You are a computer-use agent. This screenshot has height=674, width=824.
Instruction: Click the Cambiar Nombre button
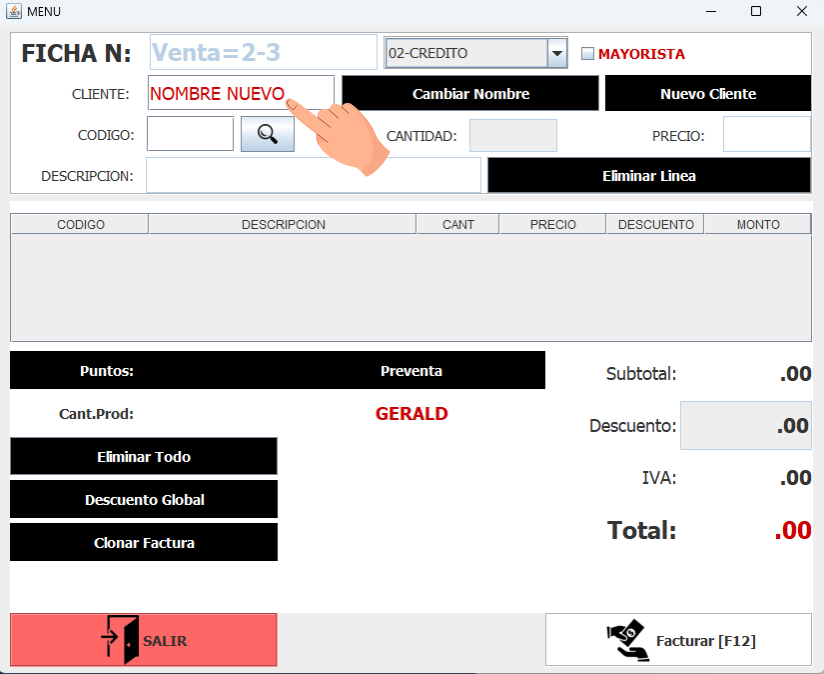pyautogui.click(x=470, y=94)
